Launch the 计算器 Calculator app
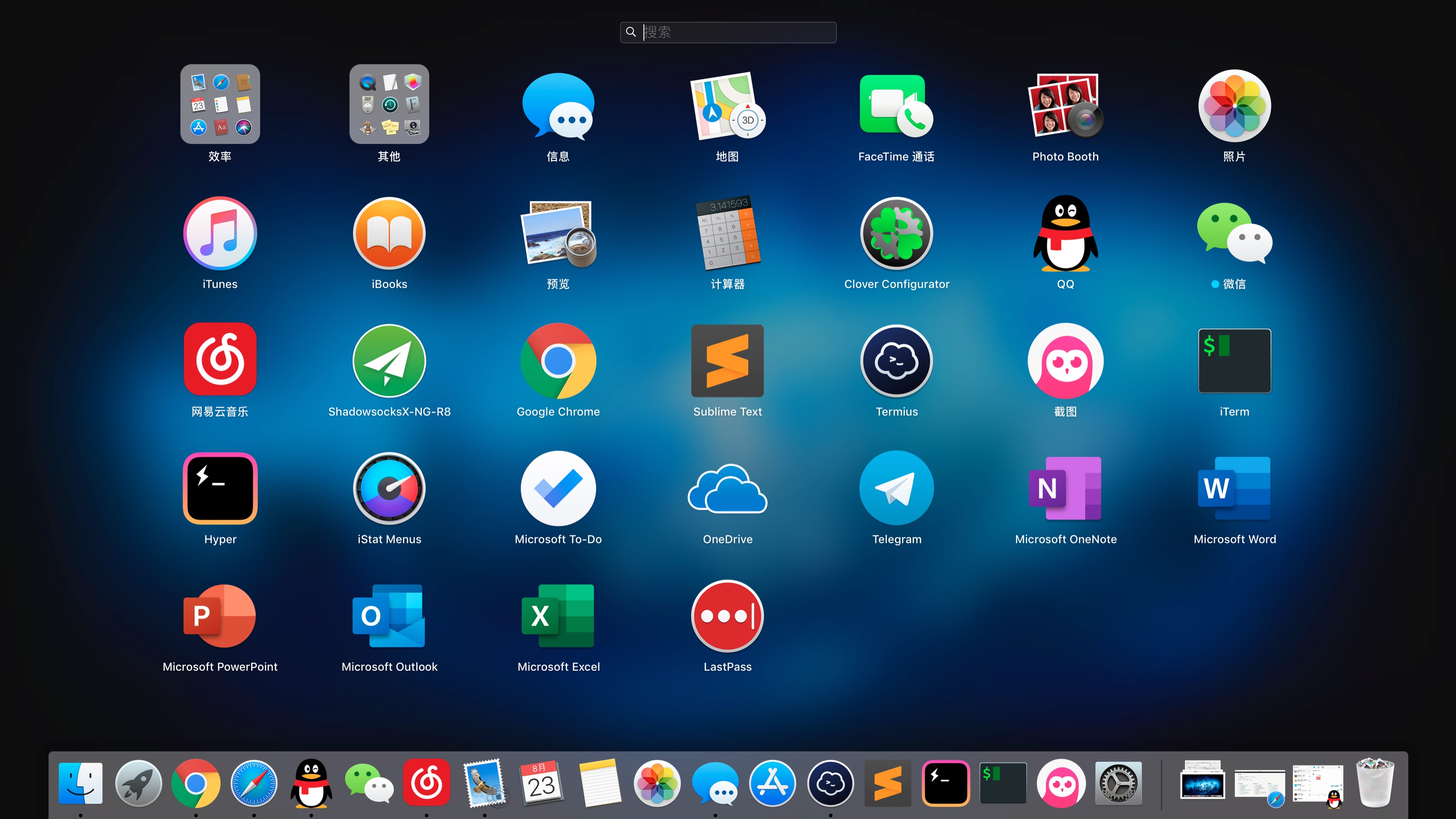The image size is (1456, 819). tap(728, 233)
